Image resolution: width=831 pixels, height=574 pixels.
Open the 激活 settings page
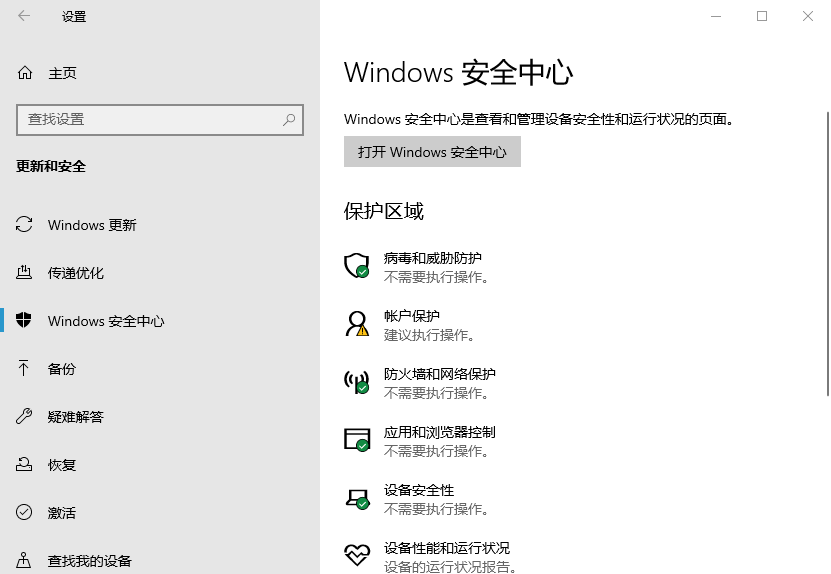(x=160, y=513)
